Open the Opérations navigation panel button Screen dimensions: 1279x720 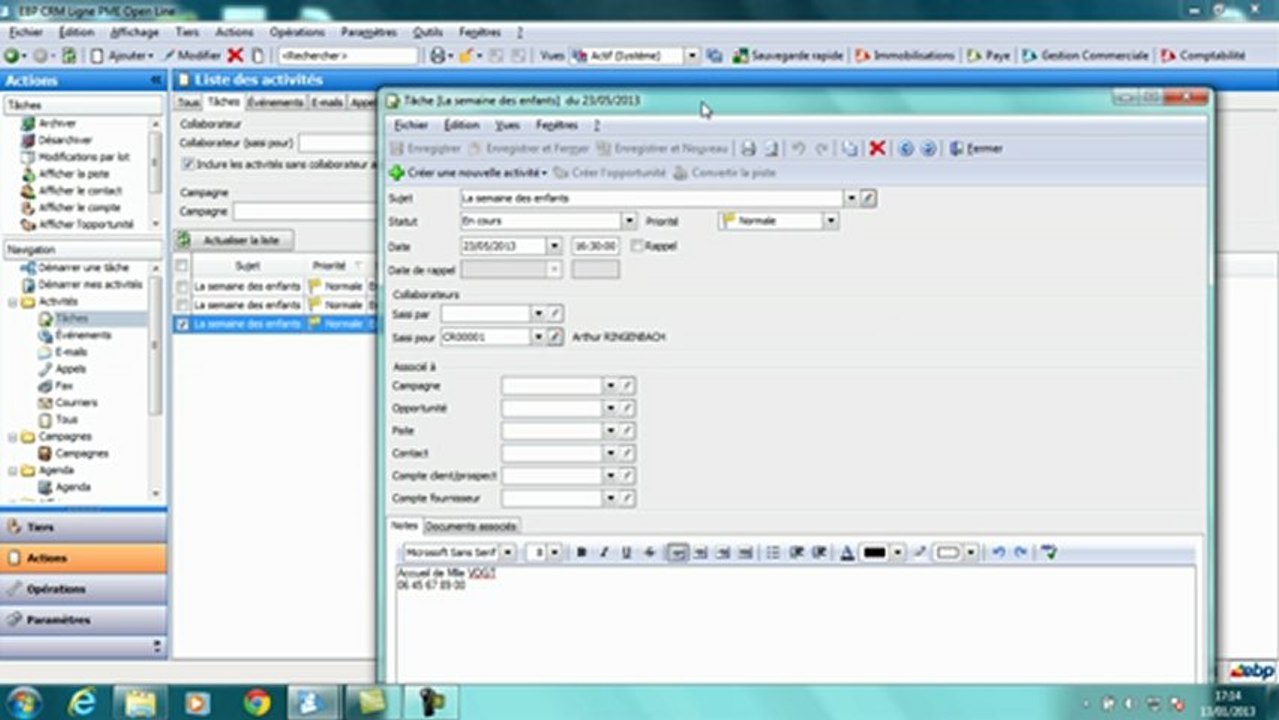(83, 589)
